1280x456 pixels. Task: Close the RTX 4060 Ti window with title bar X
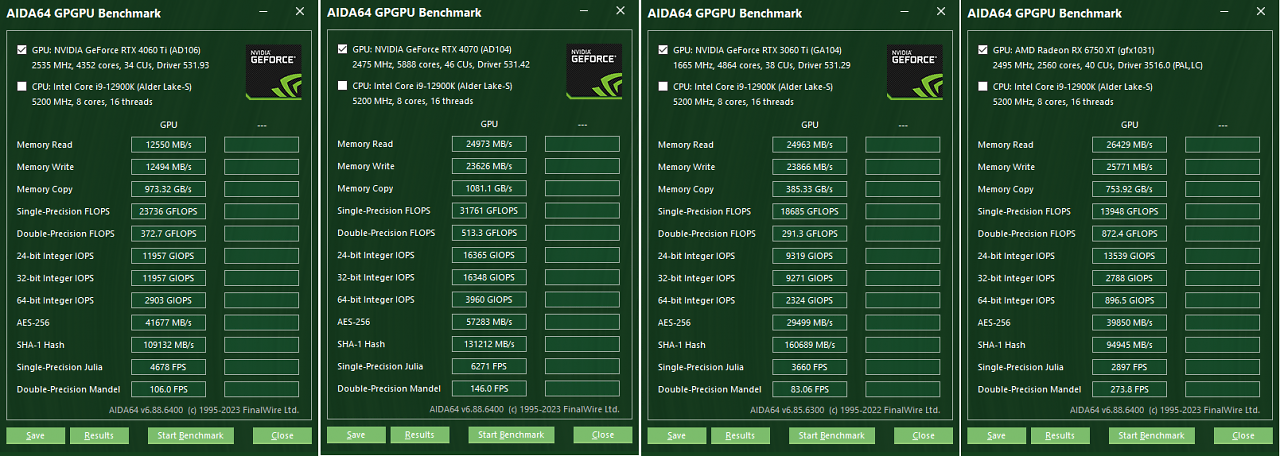pyautogui.click(x=300, y=12)
